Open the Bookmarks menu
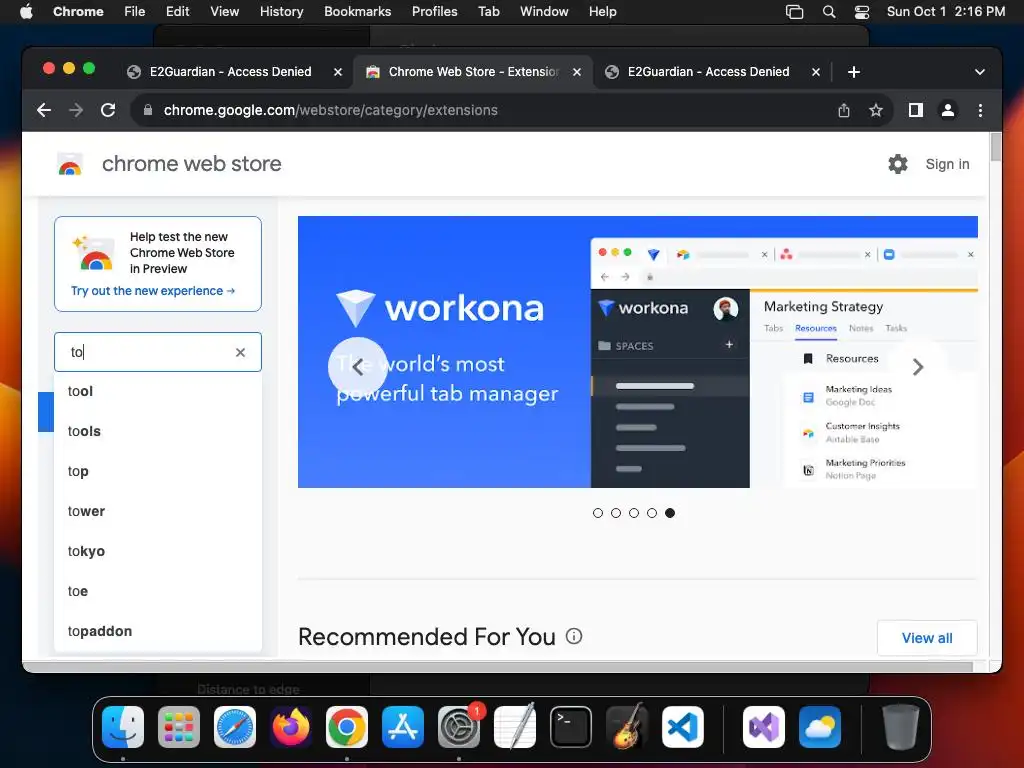Screen dimensions: 1024x768 (357, 12)
